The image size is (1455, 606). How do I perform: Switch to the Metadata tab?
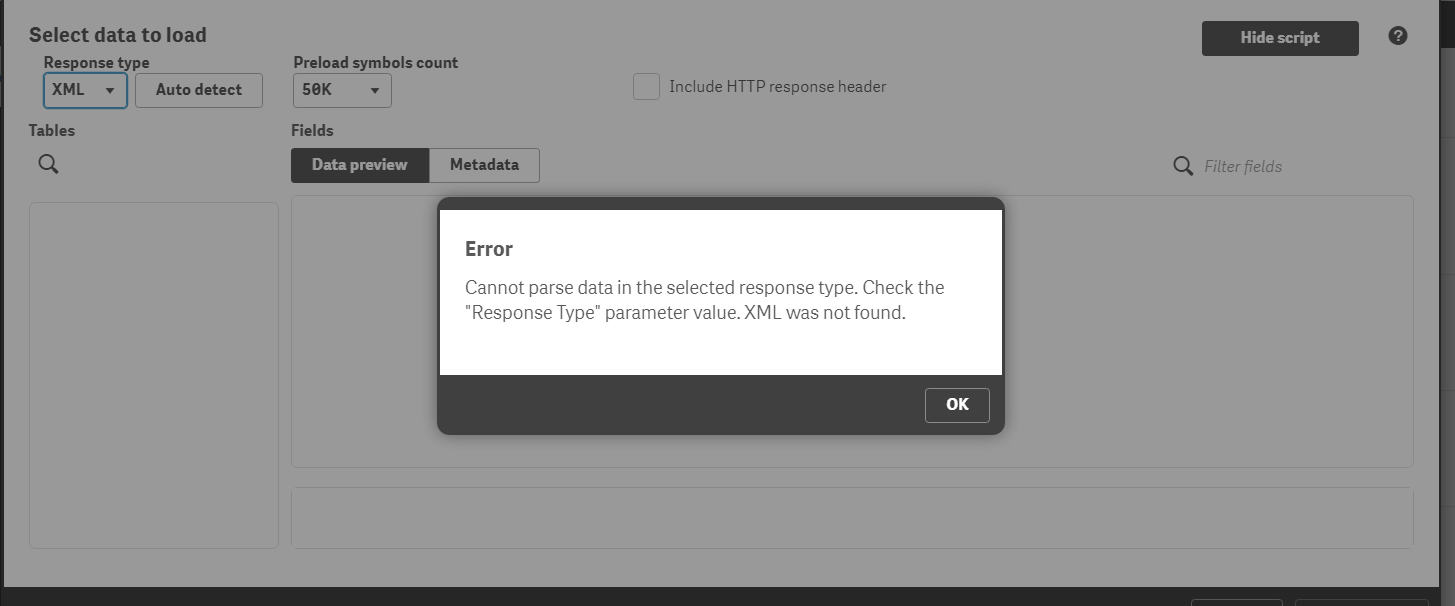[484, 165]
